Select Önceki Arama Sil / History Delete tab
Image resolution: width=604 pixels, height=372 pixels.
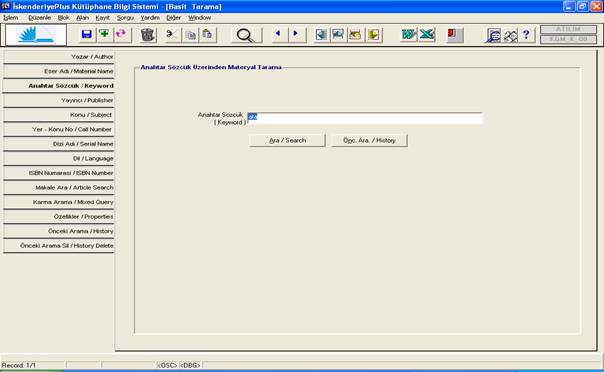click(59, 246)
